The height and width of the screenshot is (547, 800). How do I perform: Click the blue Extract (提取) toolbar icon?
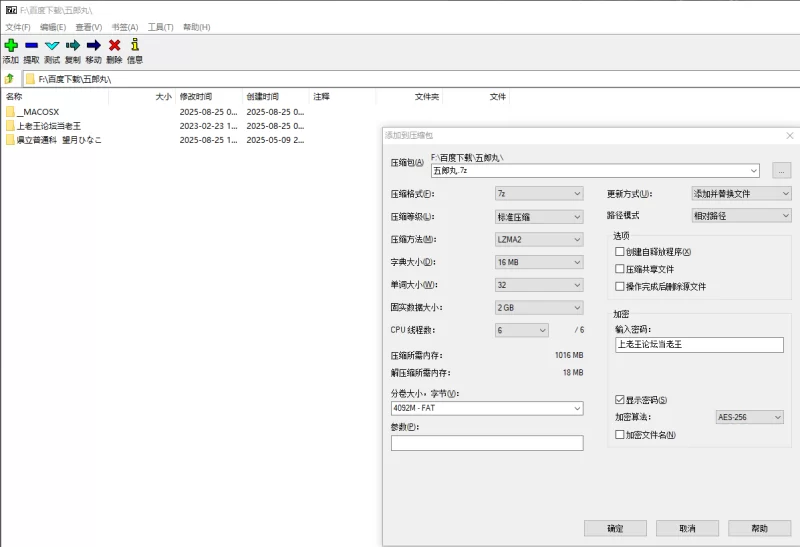click(31, 45)
